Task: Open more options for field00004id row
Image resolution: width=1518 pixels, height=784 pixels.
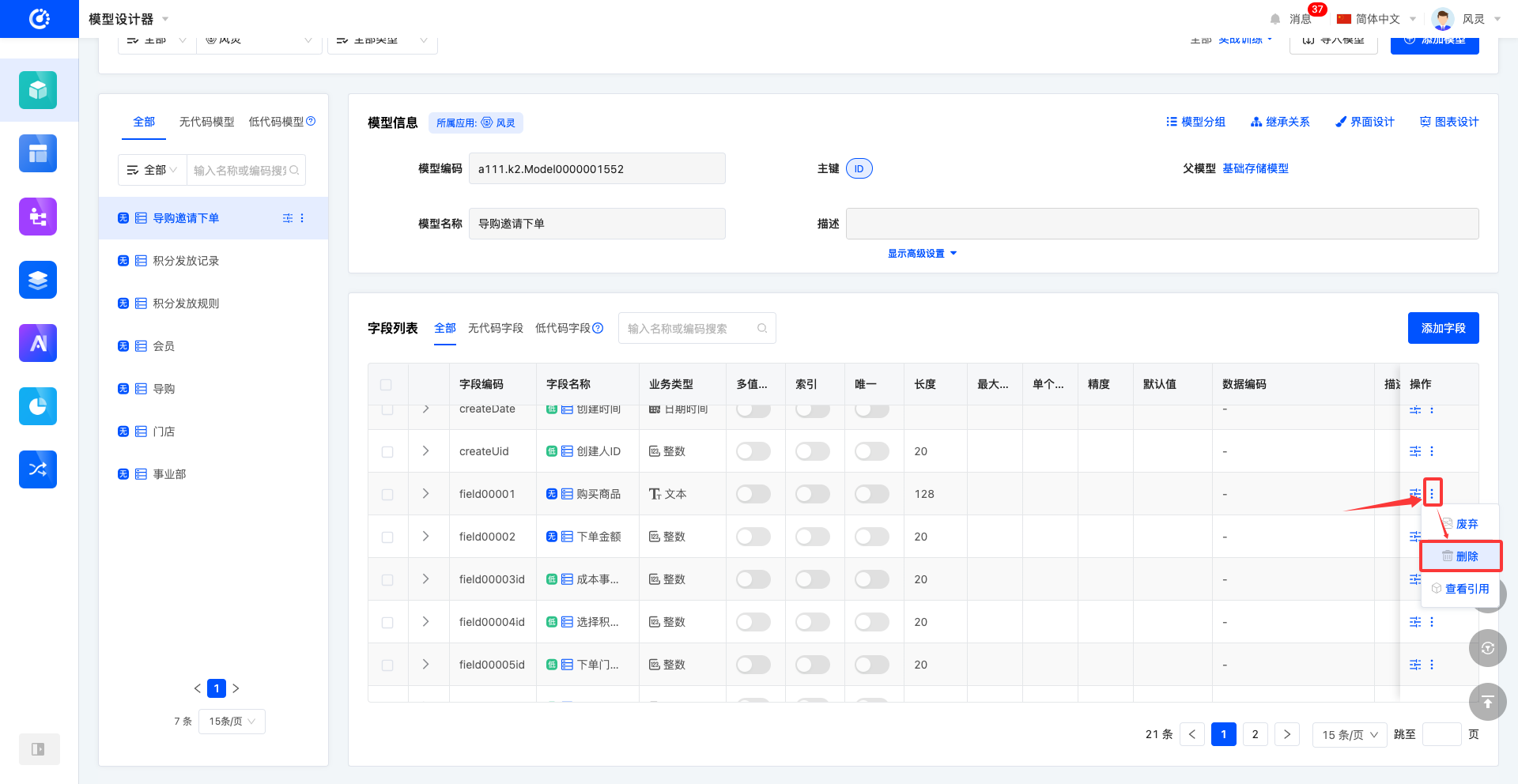Action: tap(1432, 622)
